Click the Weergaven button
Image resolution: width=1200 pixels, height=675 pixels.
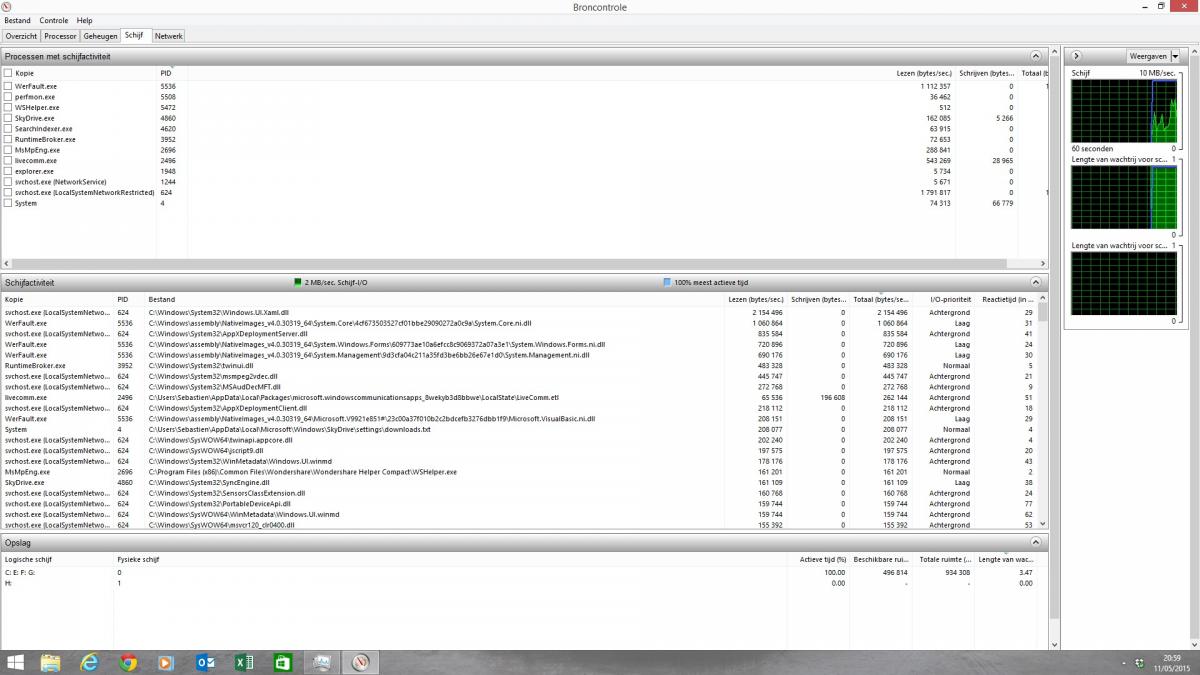coord(1148,57)
